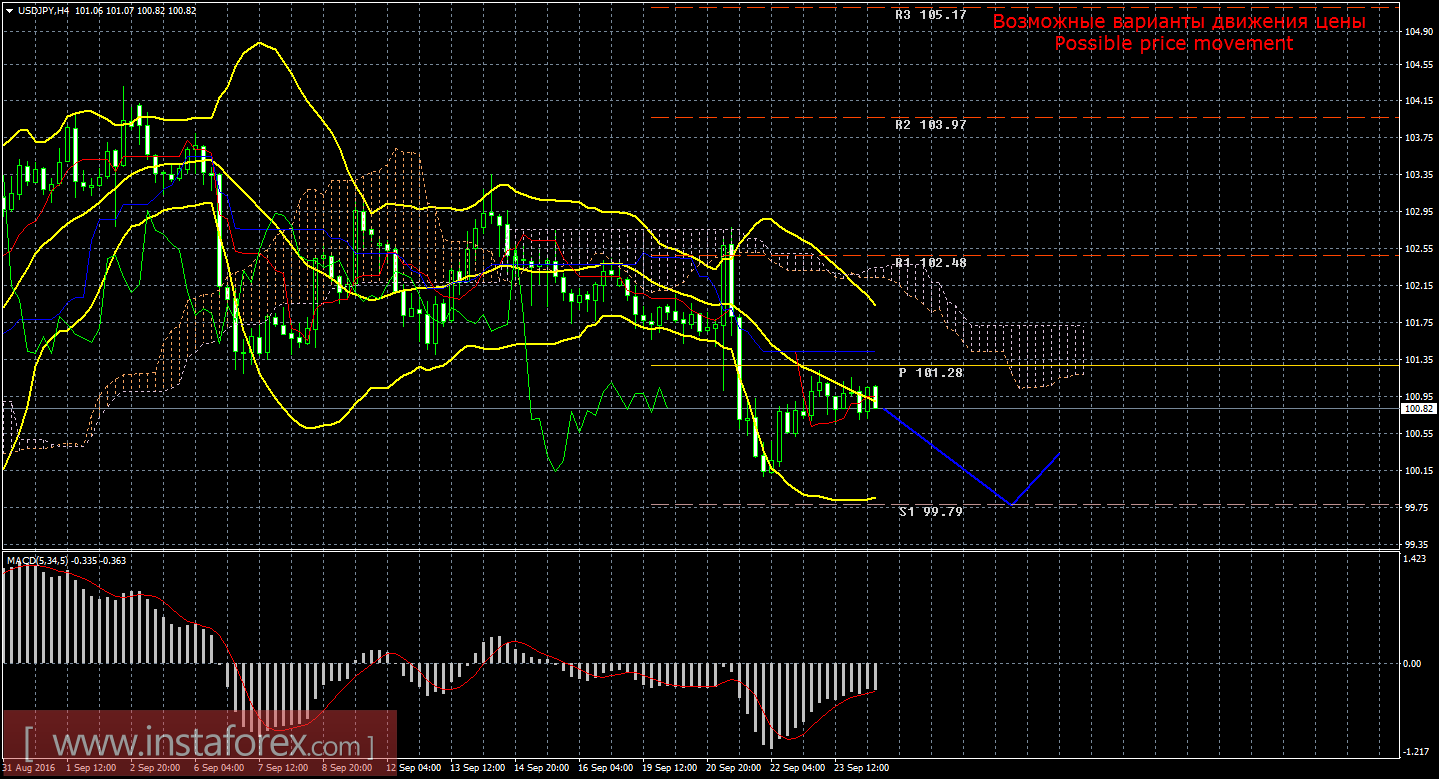Image resolution: width=1439 pixels, height=779 pixels.
Task: Click the 1.423 value on MACD scale
Action: 1414,558
